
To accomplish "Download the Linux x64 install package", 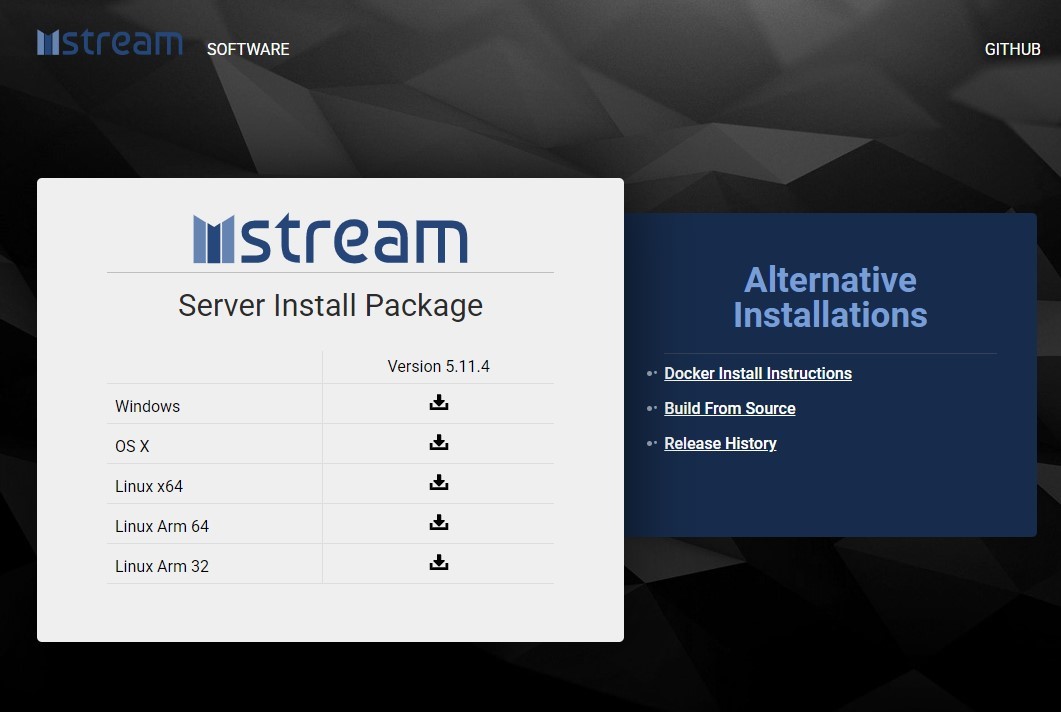I will tap(438, 483).
